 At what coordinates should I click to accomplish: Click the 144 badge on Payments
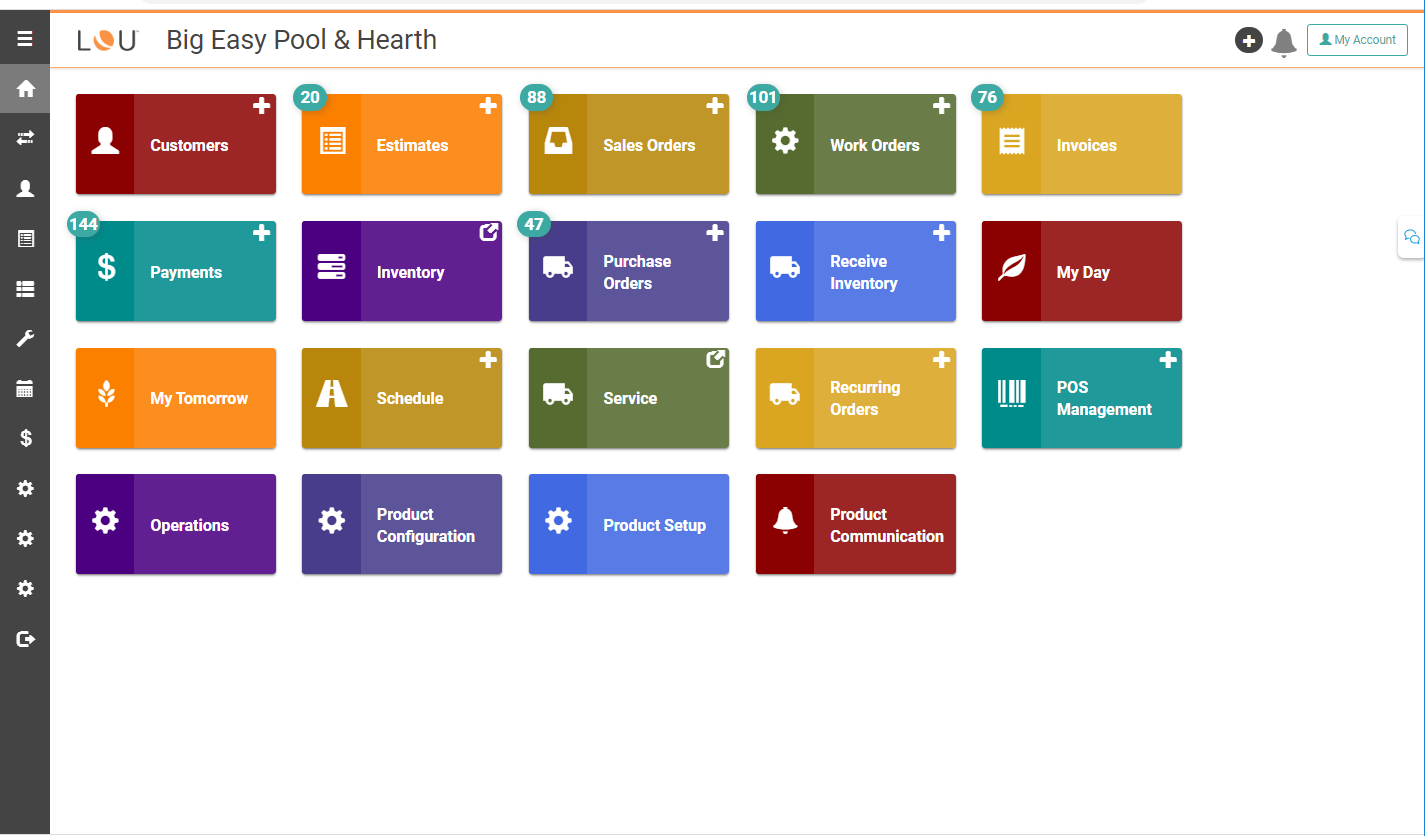(x=83, y=224)
